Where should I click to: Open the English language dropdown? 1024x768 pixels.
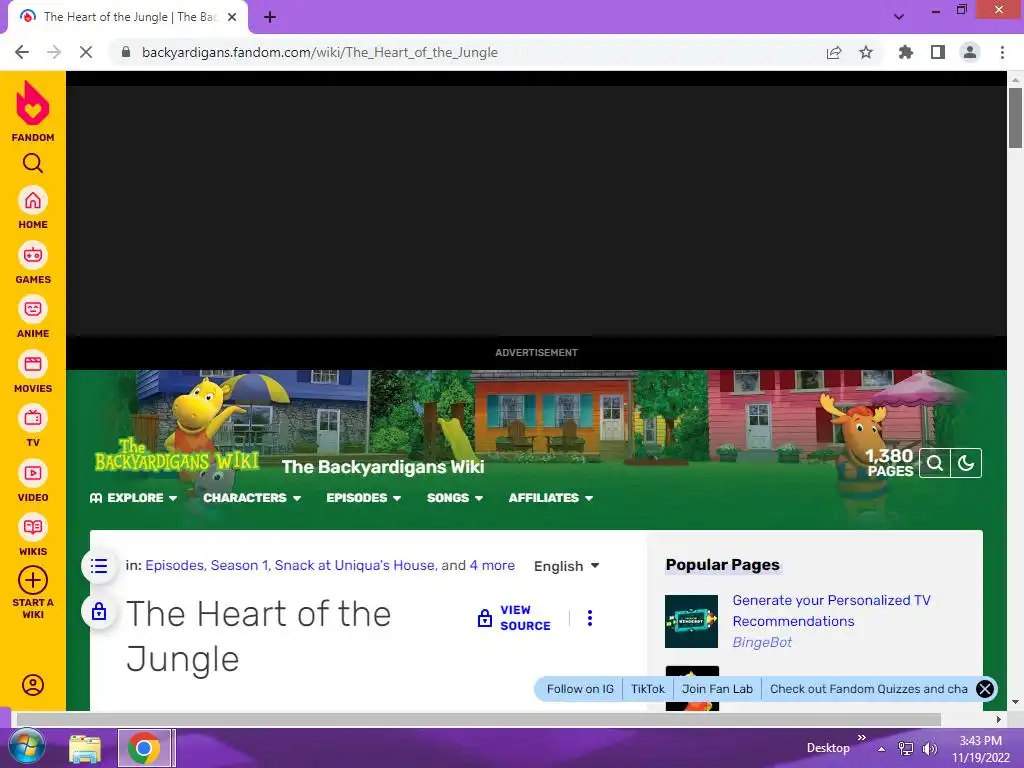pyautogui.click(x=566, y=566)
